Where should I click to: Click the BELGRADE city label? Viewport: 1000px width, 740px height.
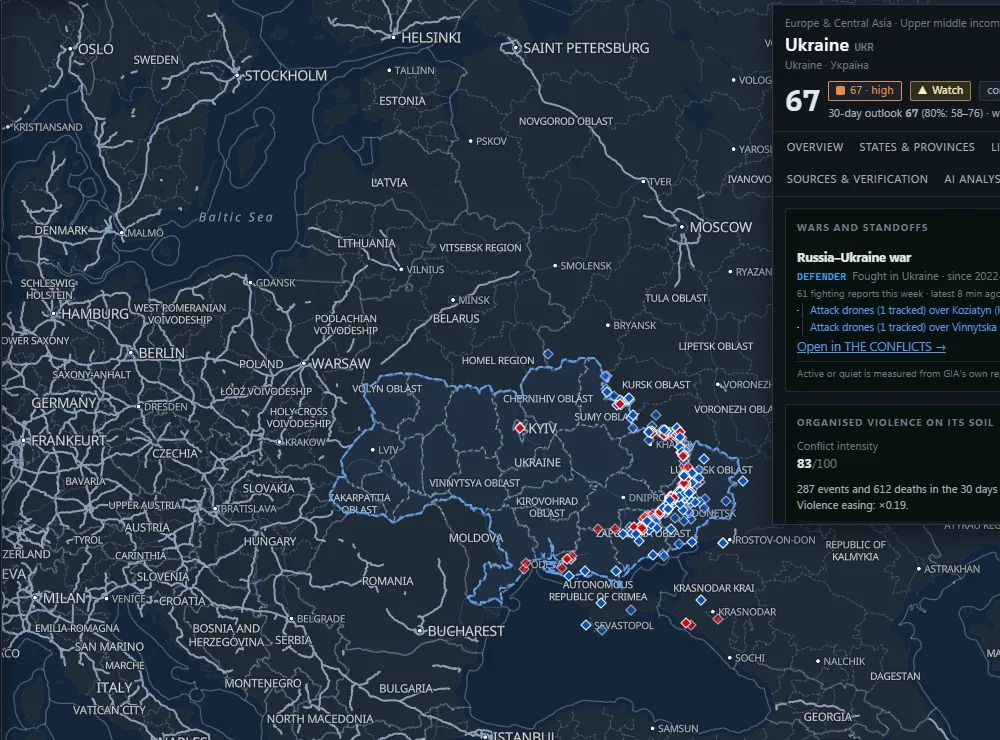coord(321,619)
